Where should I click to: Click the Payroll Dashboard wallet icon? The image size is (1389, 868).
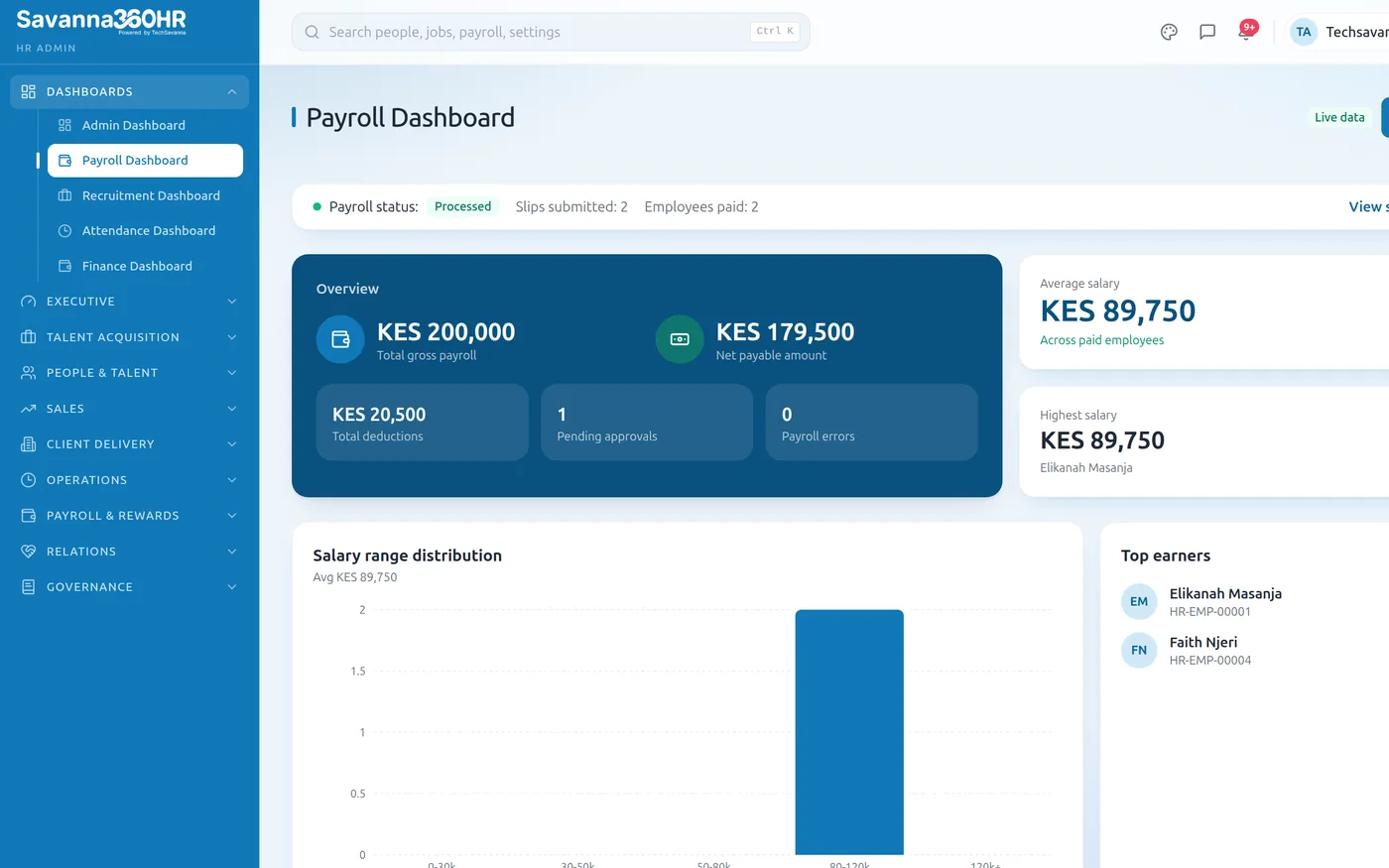click(64, 161)
